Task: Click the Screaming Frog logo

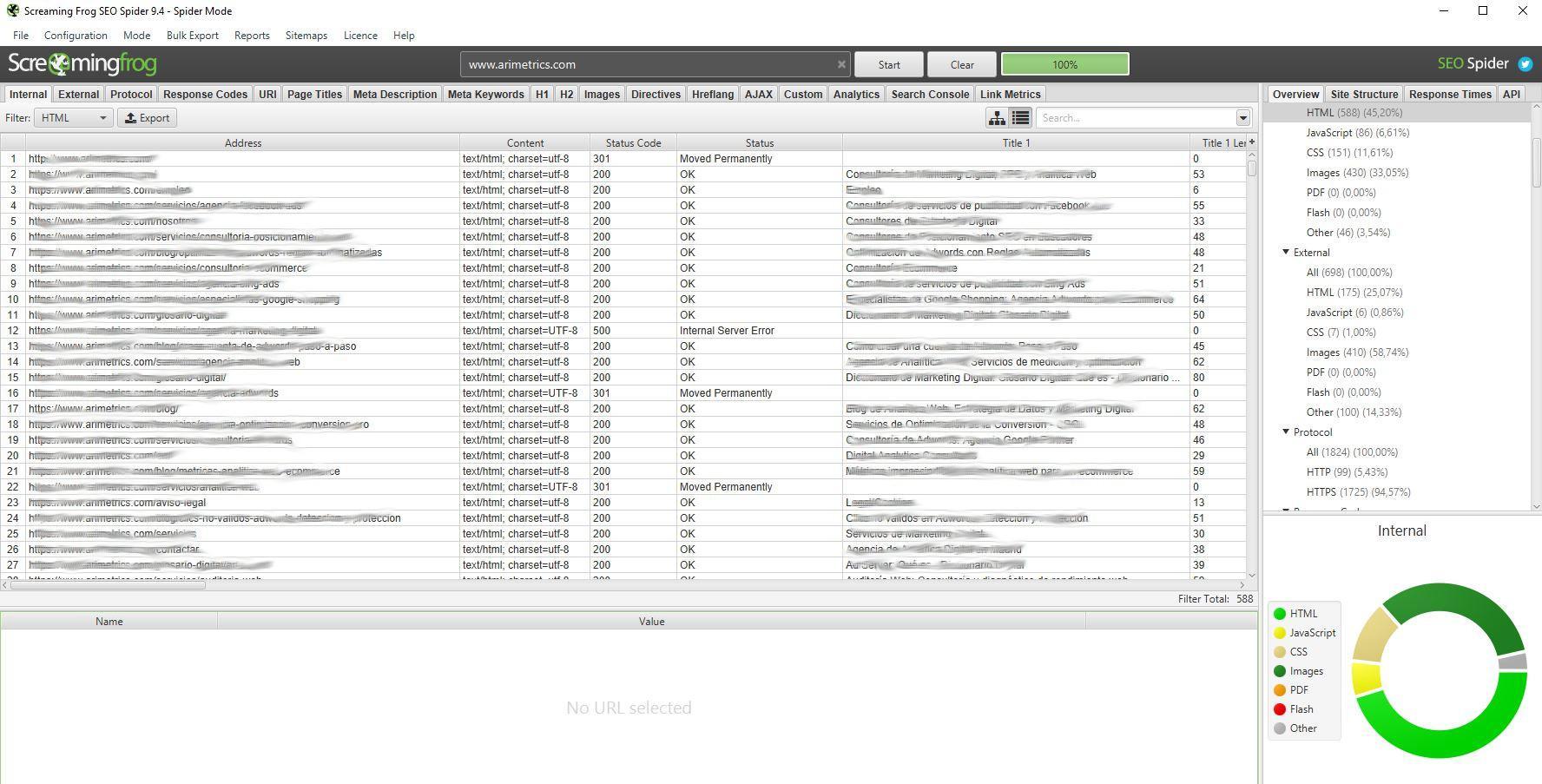Action: coord(82,64)
